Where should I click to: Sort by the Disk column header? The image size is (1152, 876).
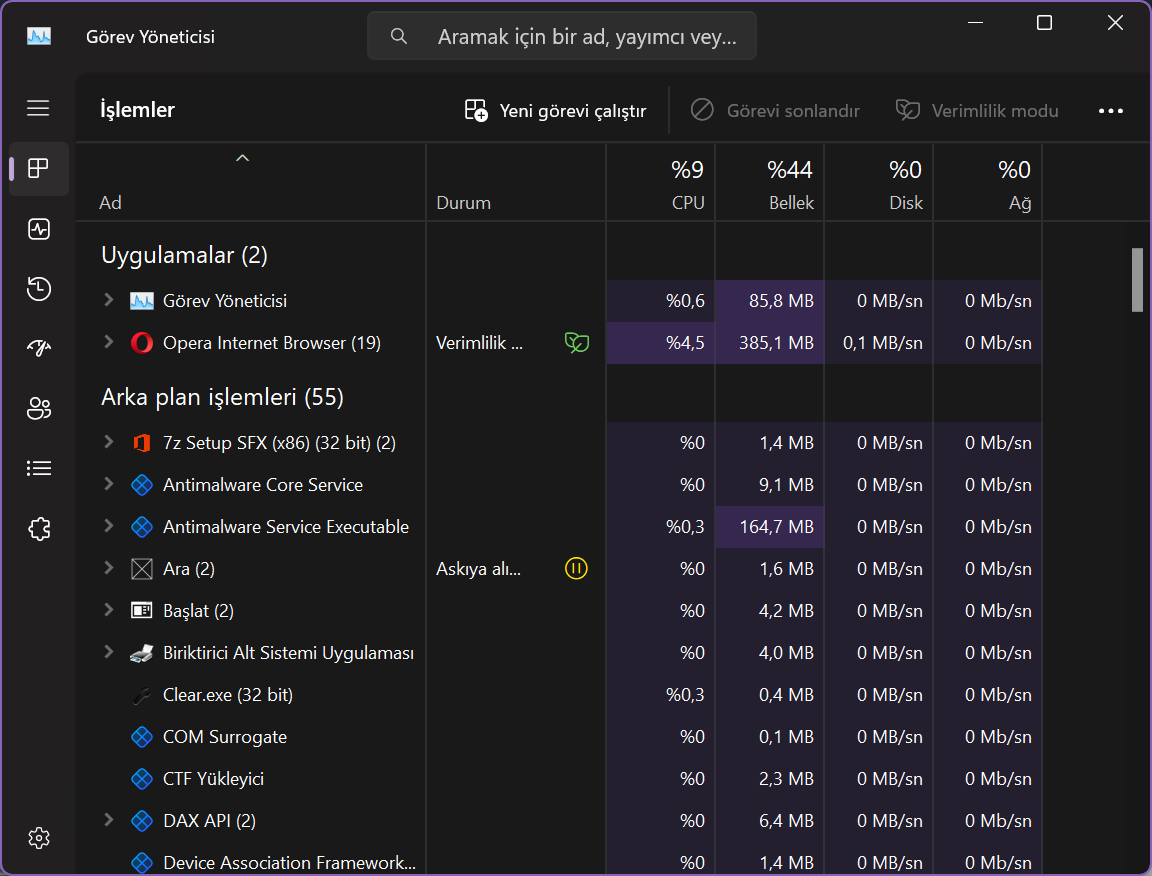click(879, 182)
